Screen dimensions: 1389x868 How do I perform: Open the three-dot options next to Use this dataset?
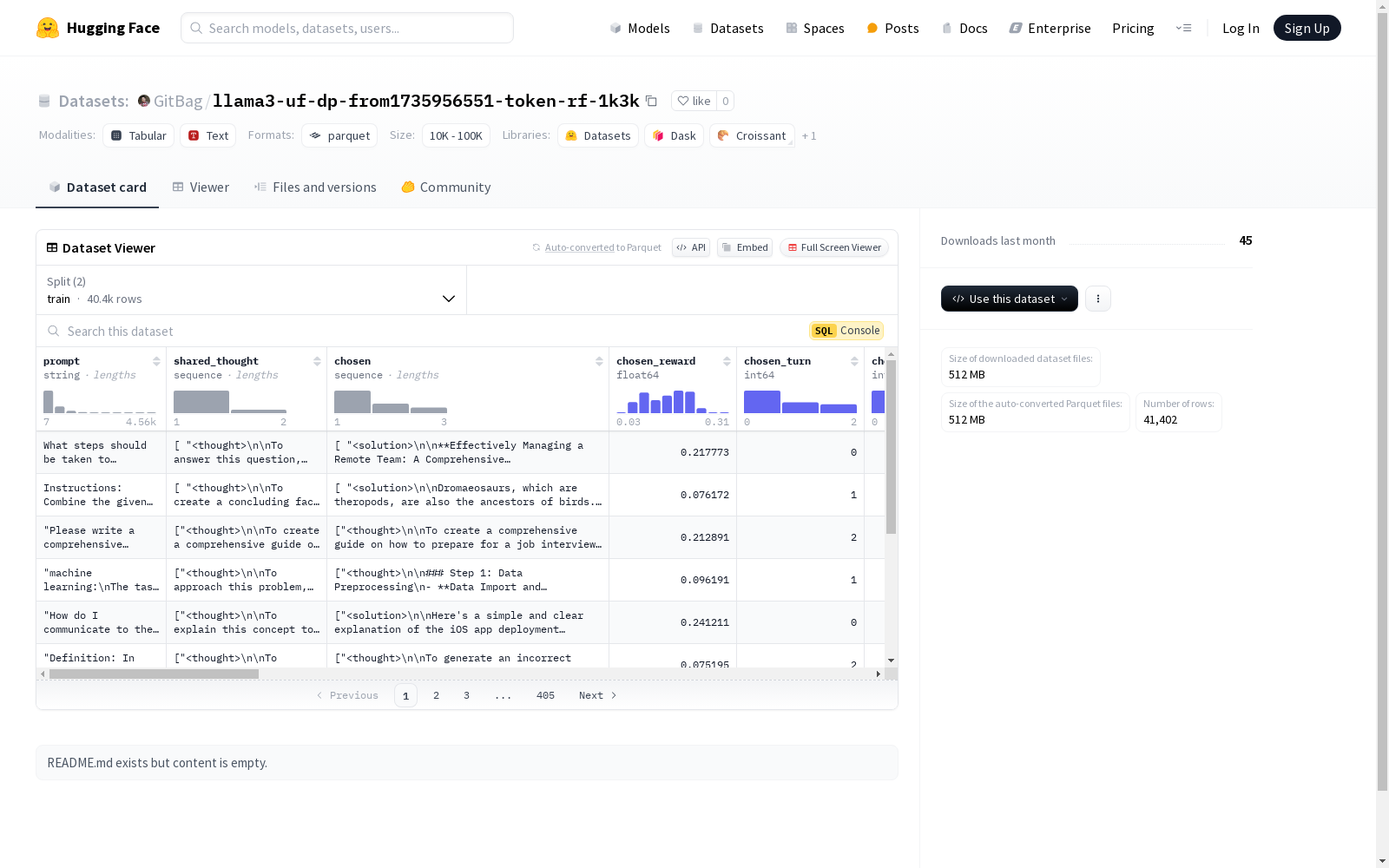[x=1098, y=299]
